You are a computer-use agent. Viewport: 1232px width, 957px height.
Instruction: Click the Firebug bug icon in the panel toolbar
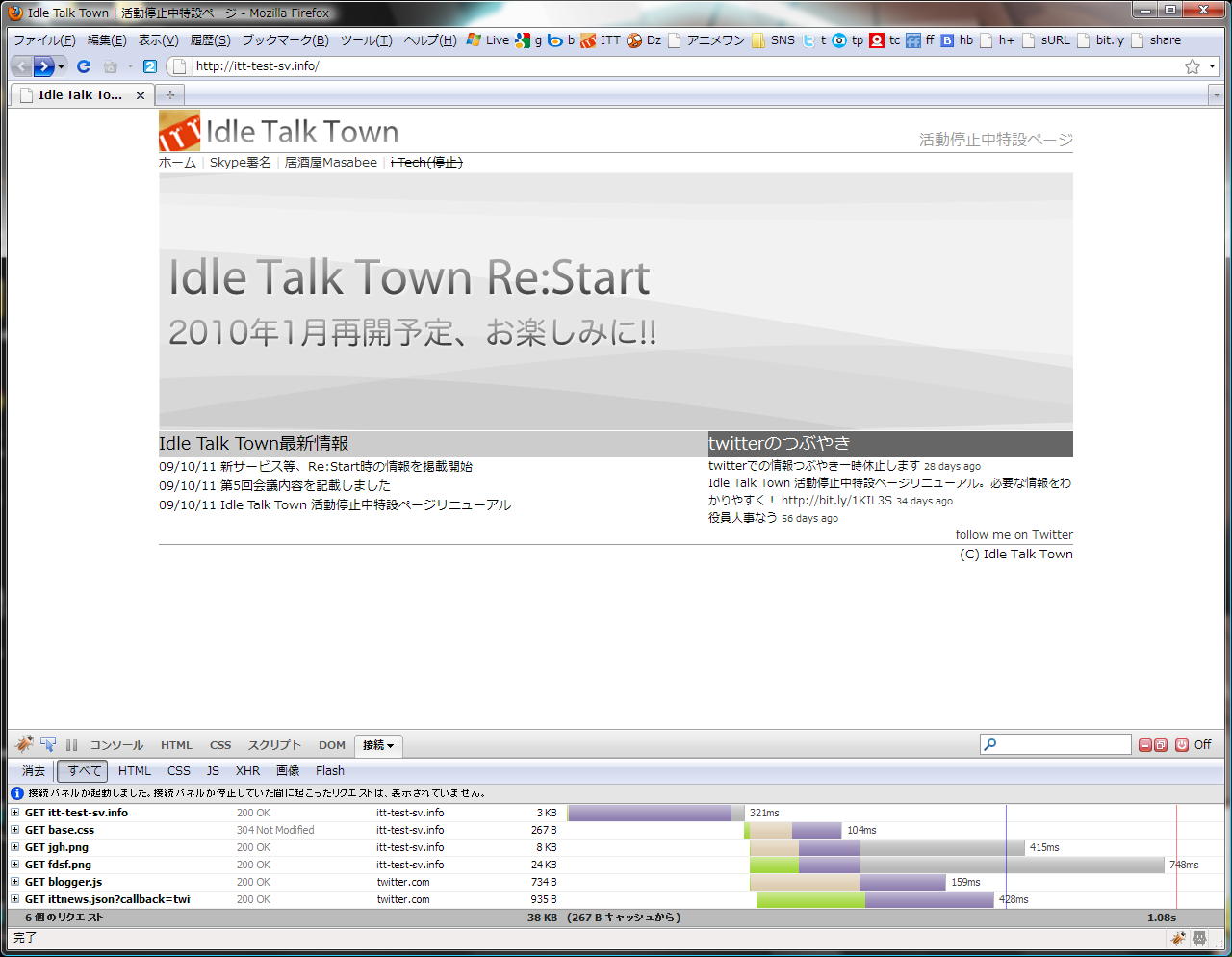coord(25,744)
